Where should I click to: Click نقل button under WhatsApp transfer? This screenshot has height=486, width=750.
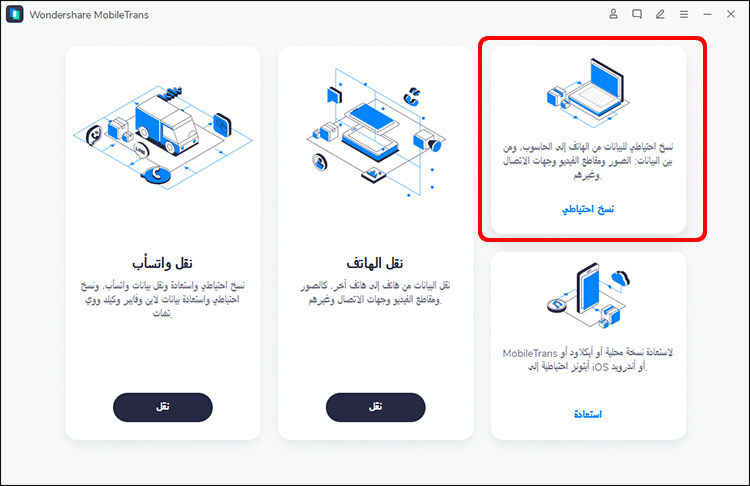click(163, 407)
